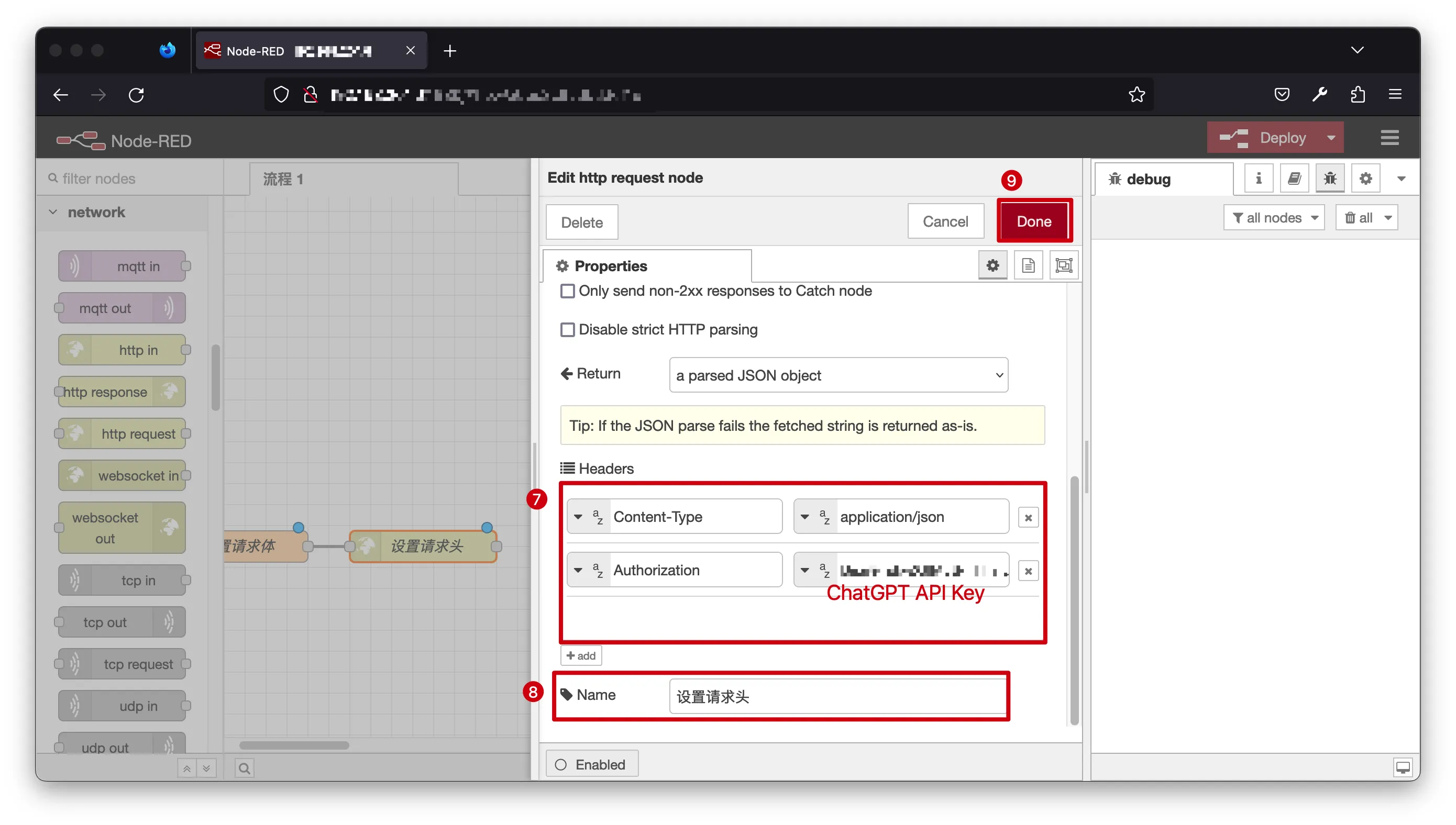The height and width of the screenshot is (825, 1456).
Task: Open node description document icon
Action: 1028,265
